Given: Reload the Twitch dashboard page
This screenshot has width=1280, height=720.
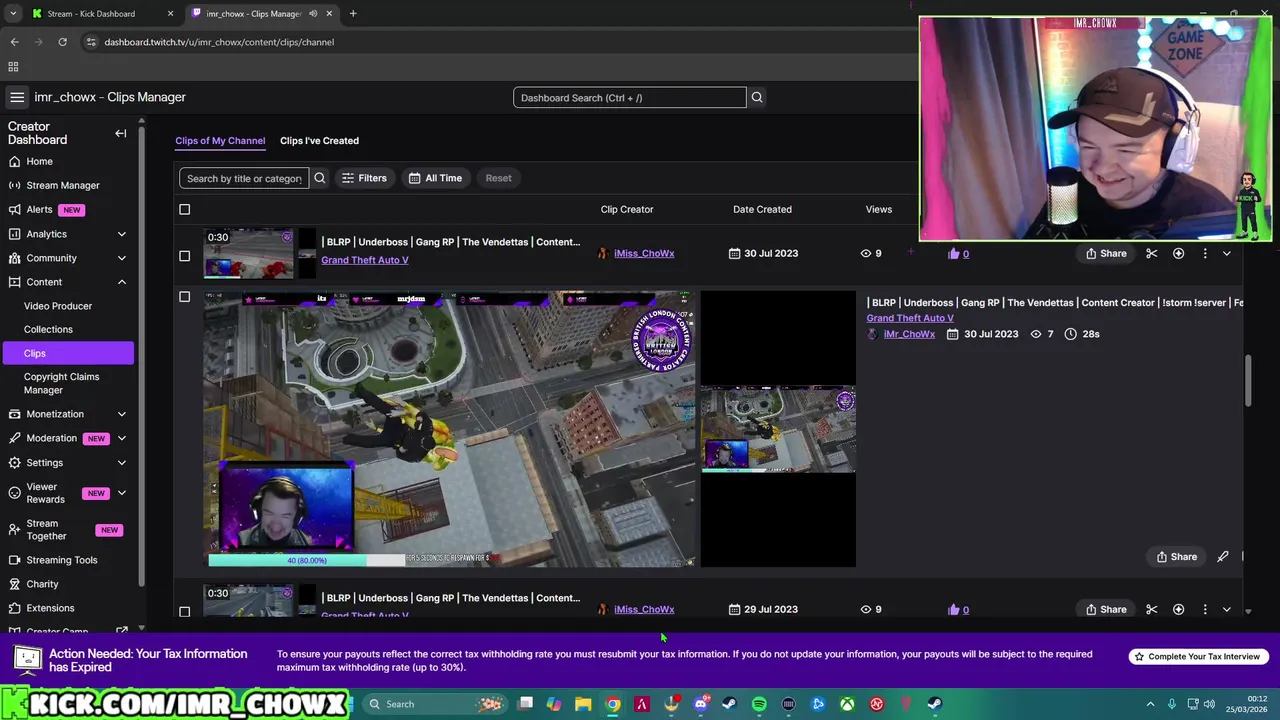Looking at the screenshot, I should (62, 42).
